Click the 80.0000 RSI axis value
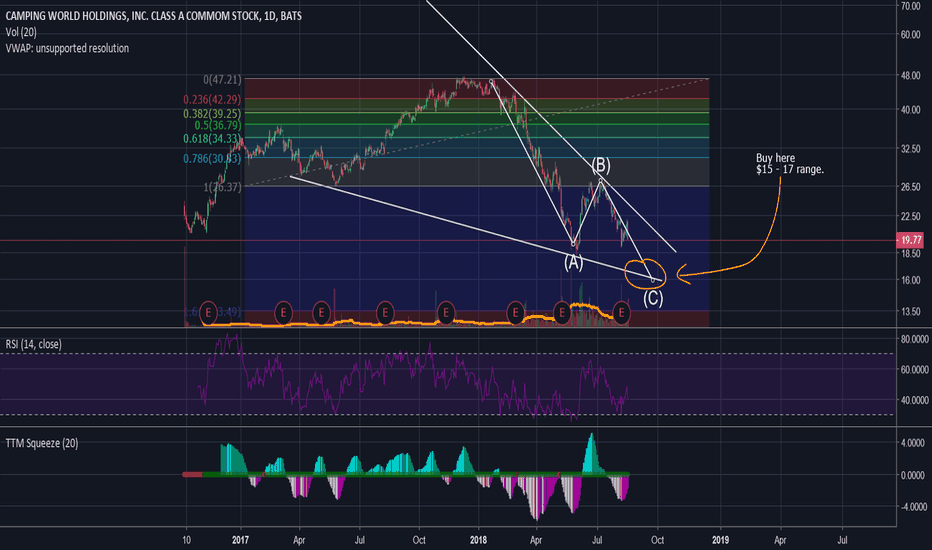932x550 pixels. (x=914, y=339)
